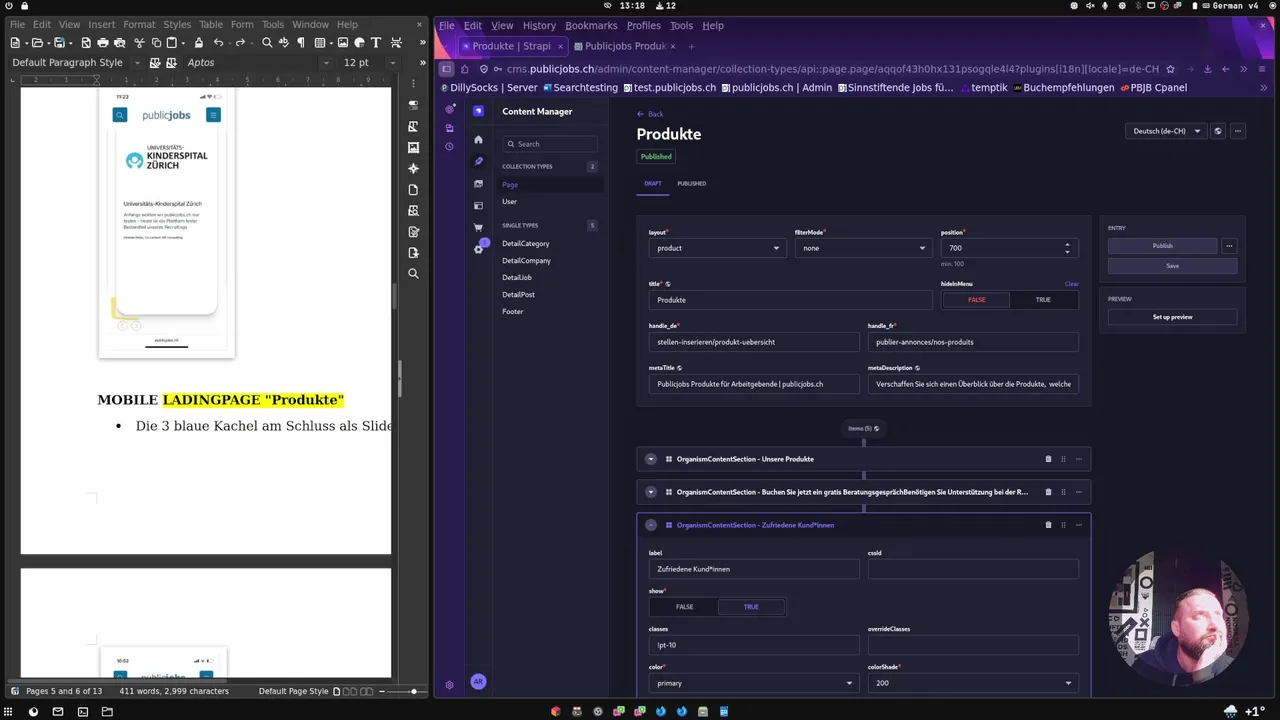
Task: Open the Footer single type
Action: pyautogui.click(x=513, y=312)
